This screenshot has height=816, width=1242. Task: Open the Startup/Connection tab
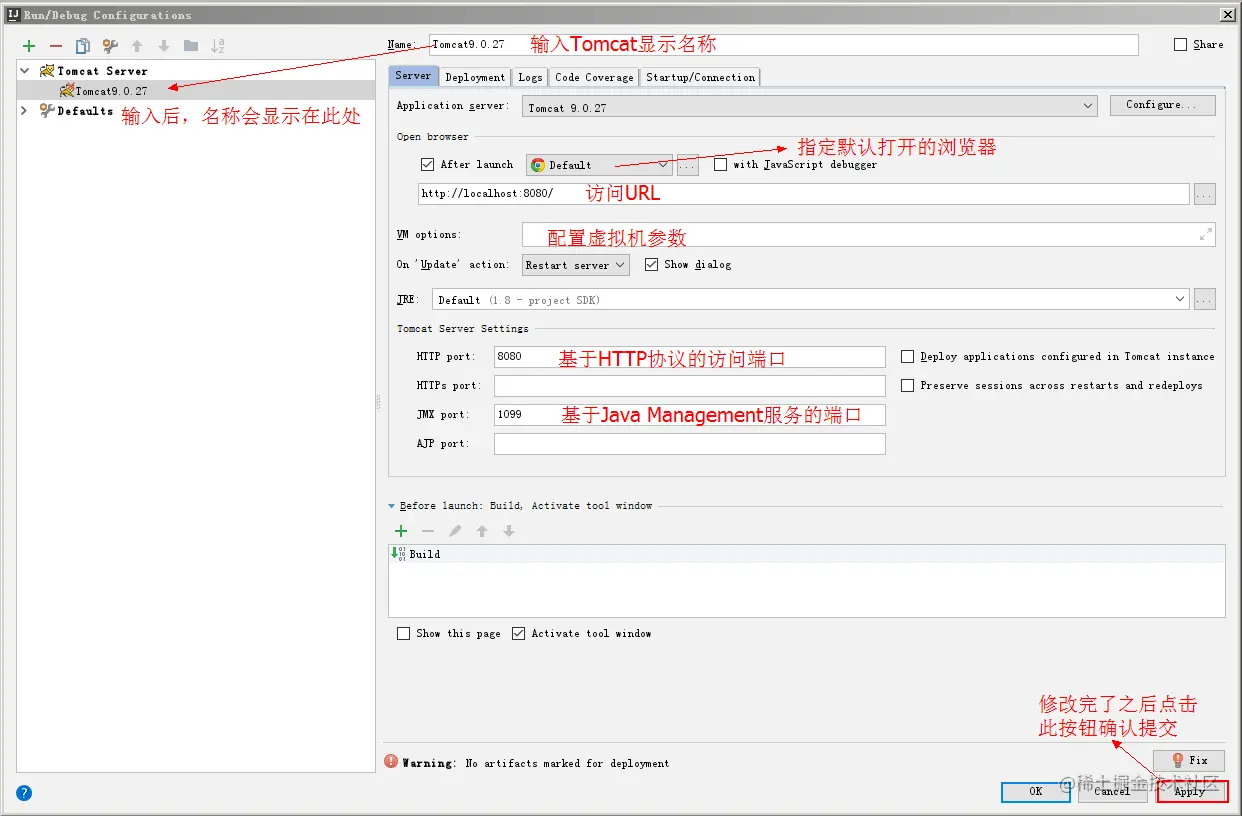[700, 76]
